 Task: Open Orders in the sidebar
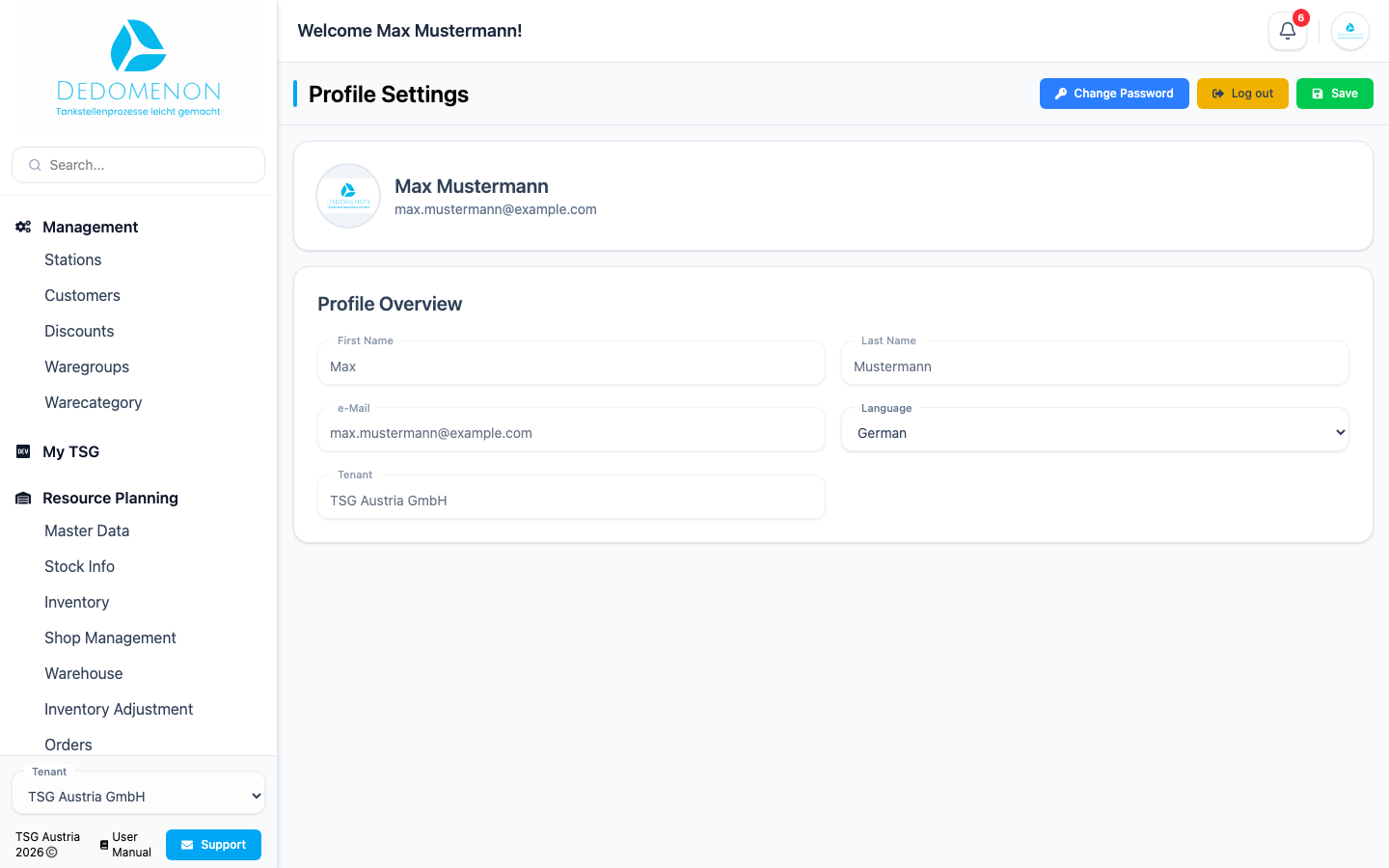[68, 746]
